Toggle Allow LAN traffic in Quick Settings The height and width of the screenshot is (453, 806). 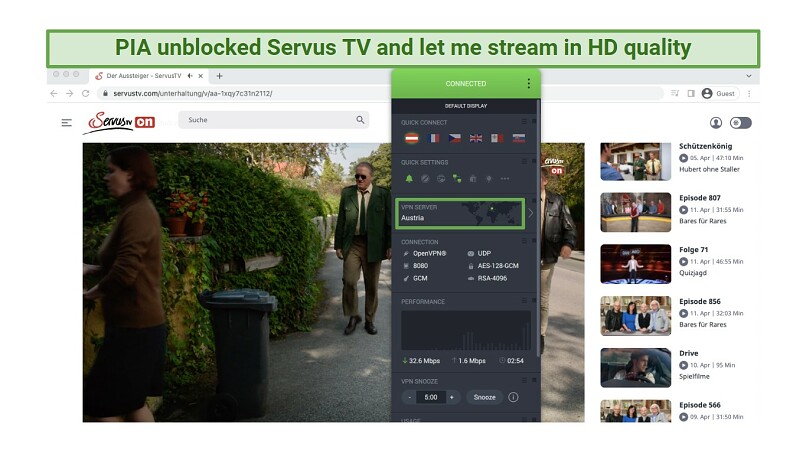(x=457, y=179)
